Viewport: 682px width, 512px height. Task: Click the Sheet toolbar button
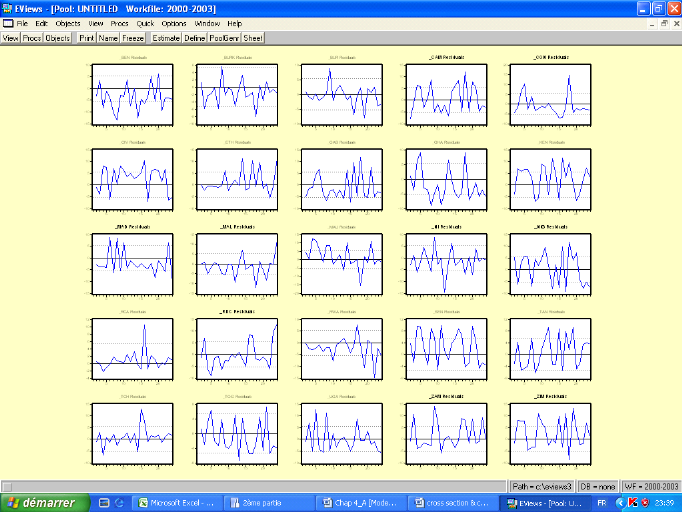click(x=254, y=38)
